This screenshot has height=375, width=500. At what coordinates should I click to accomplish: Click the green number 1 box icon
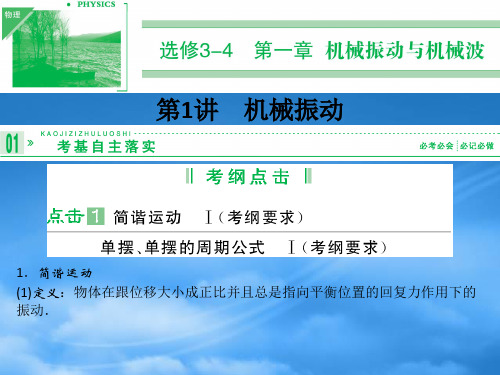[96, 216]
